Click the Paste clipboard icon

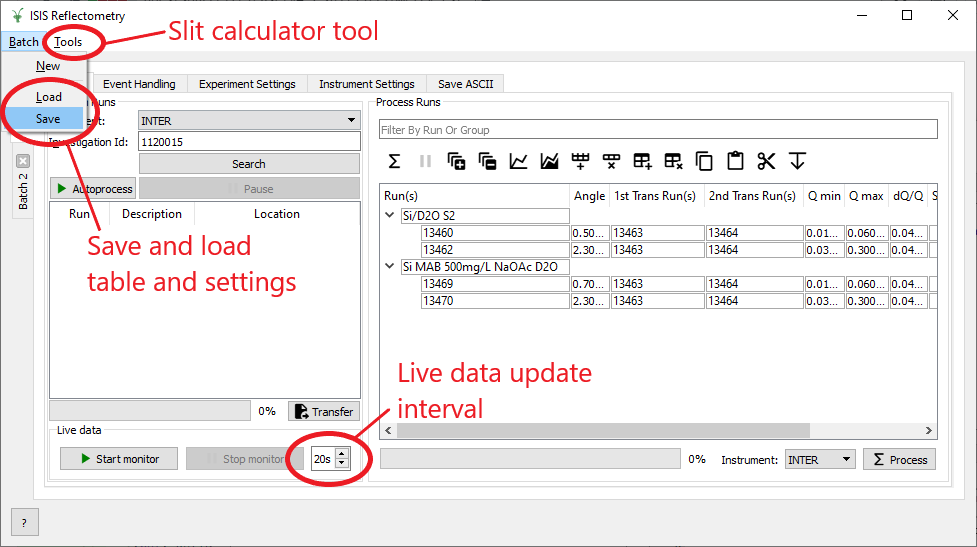pyautogui.click(x=736, y=161)
